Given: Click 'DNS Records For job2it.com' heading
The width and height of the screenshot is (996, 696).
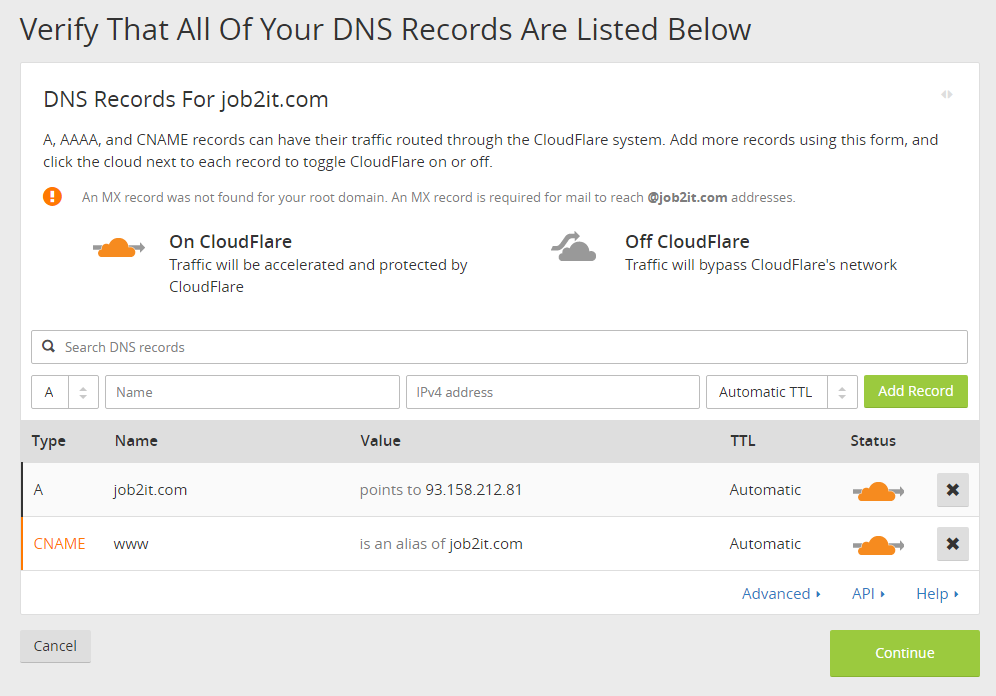Looking at the screenshot, I should 185,100.
